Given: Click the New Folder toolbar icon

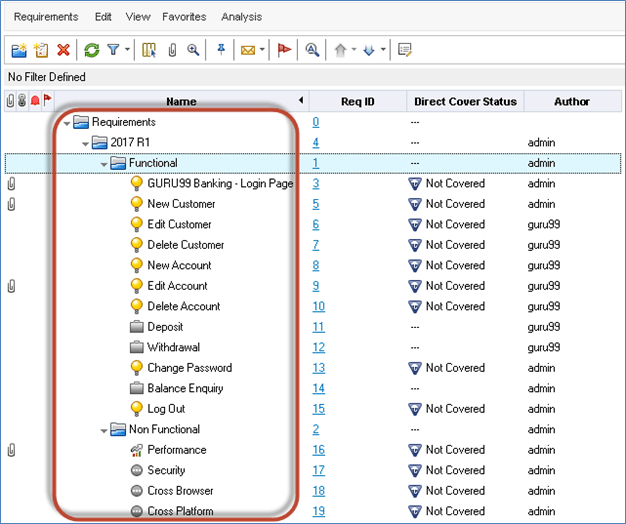Looking at the screenshot, I should [19, 49].
